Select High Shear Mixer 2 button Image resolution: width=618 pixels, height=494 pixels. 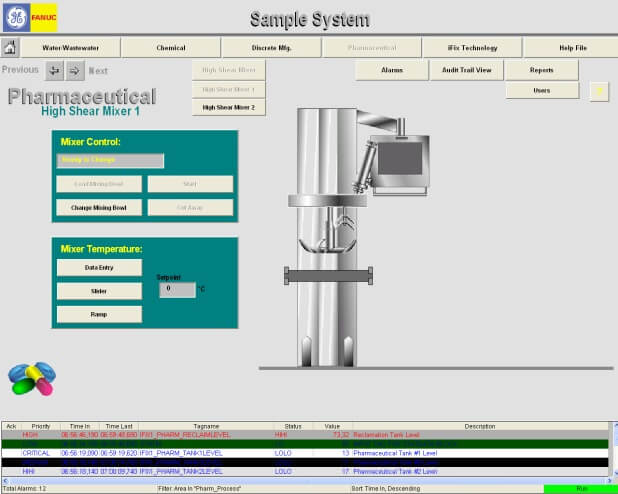(x=229, y=107)
